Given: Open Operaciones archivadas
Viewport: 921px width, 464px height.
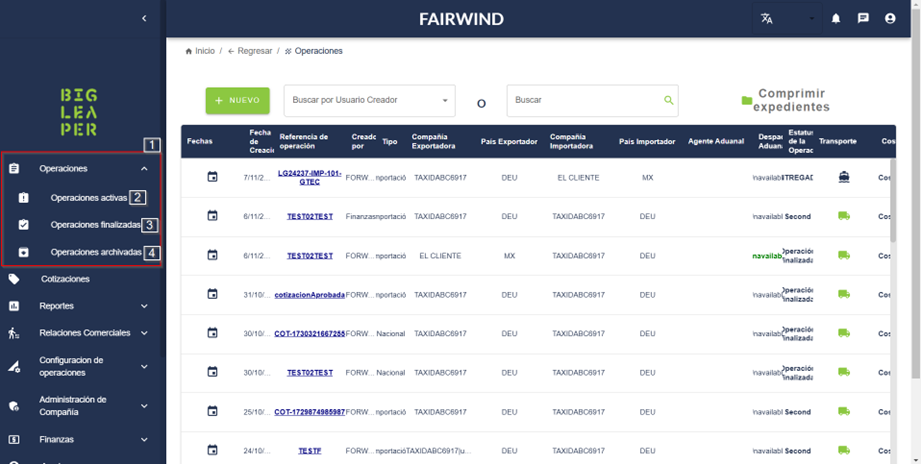Looking at the screenshot, I should (96, 252).
